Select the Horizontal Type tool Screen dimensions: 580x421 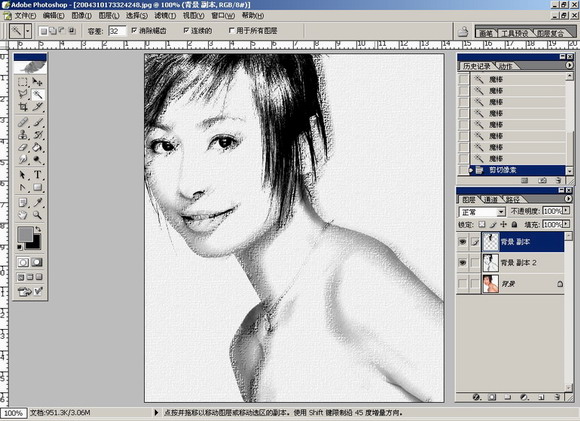pos(37,175)
